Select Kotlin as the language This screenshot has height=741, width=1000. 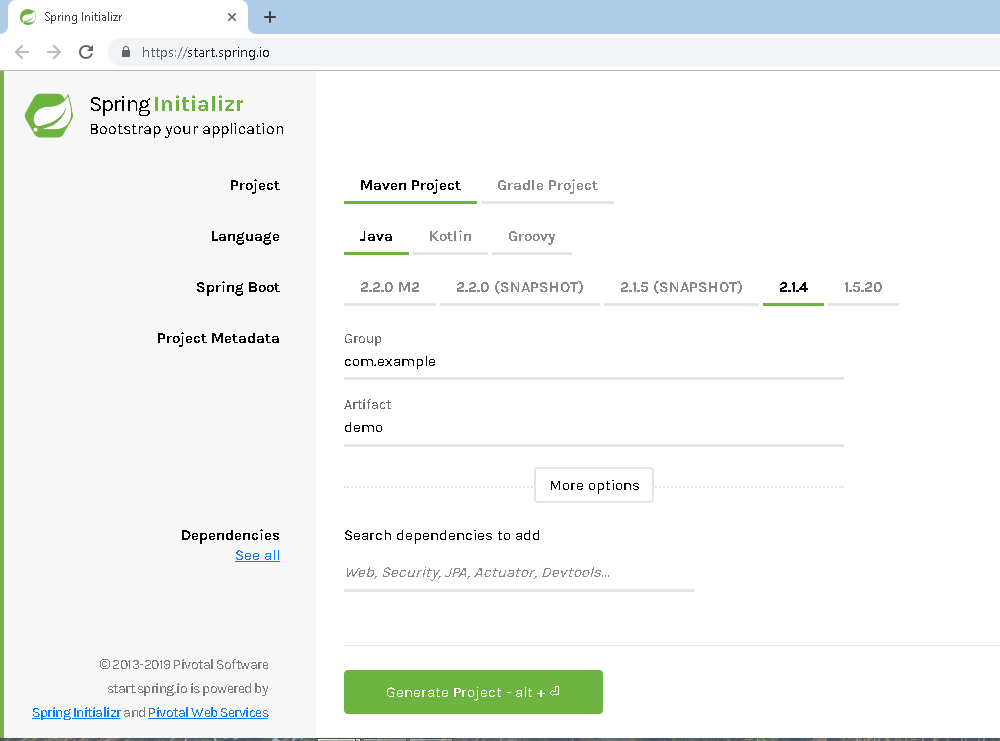pos(450,236)
